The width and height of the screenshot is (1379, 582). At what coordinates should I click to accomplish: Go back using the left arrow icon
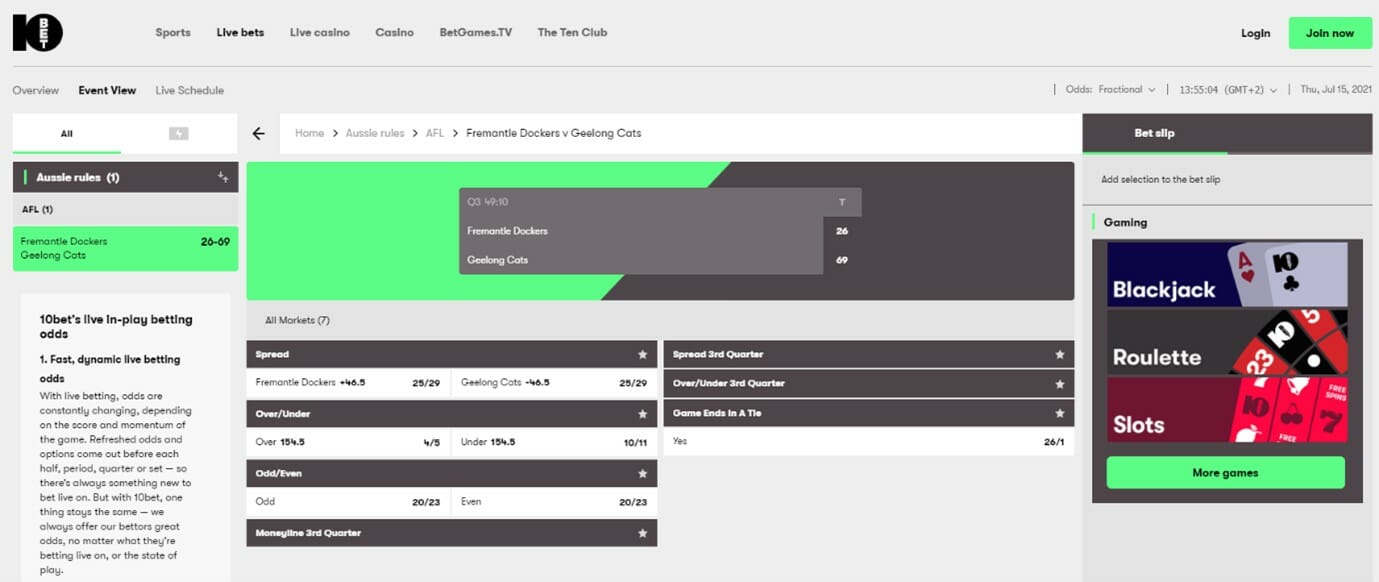(x=259, y=133)
